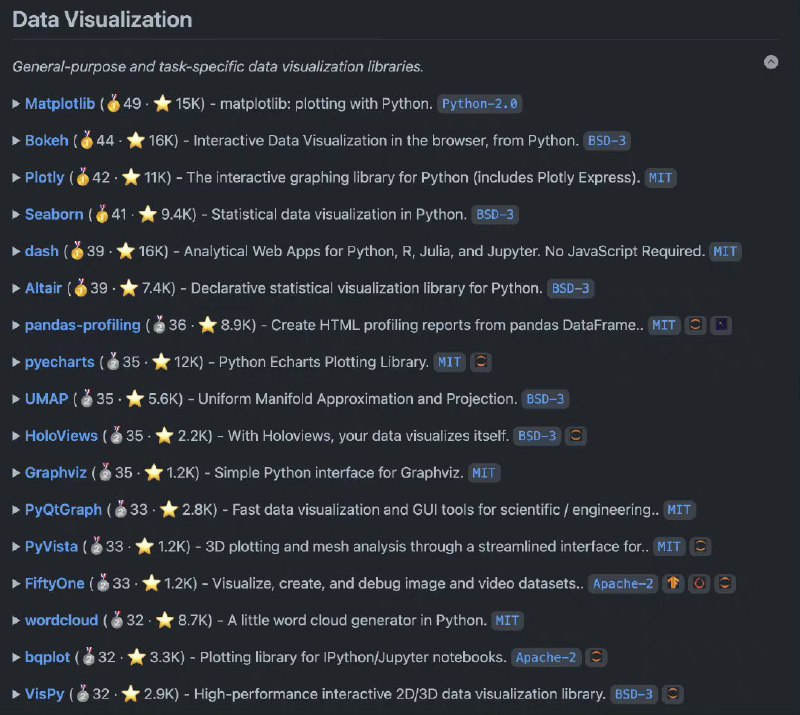Image resolution: width=800 pixels, height=715 pixels.
Task: Open the pyecharts project link
Action: pyautogui.click(x=60, y=362)
